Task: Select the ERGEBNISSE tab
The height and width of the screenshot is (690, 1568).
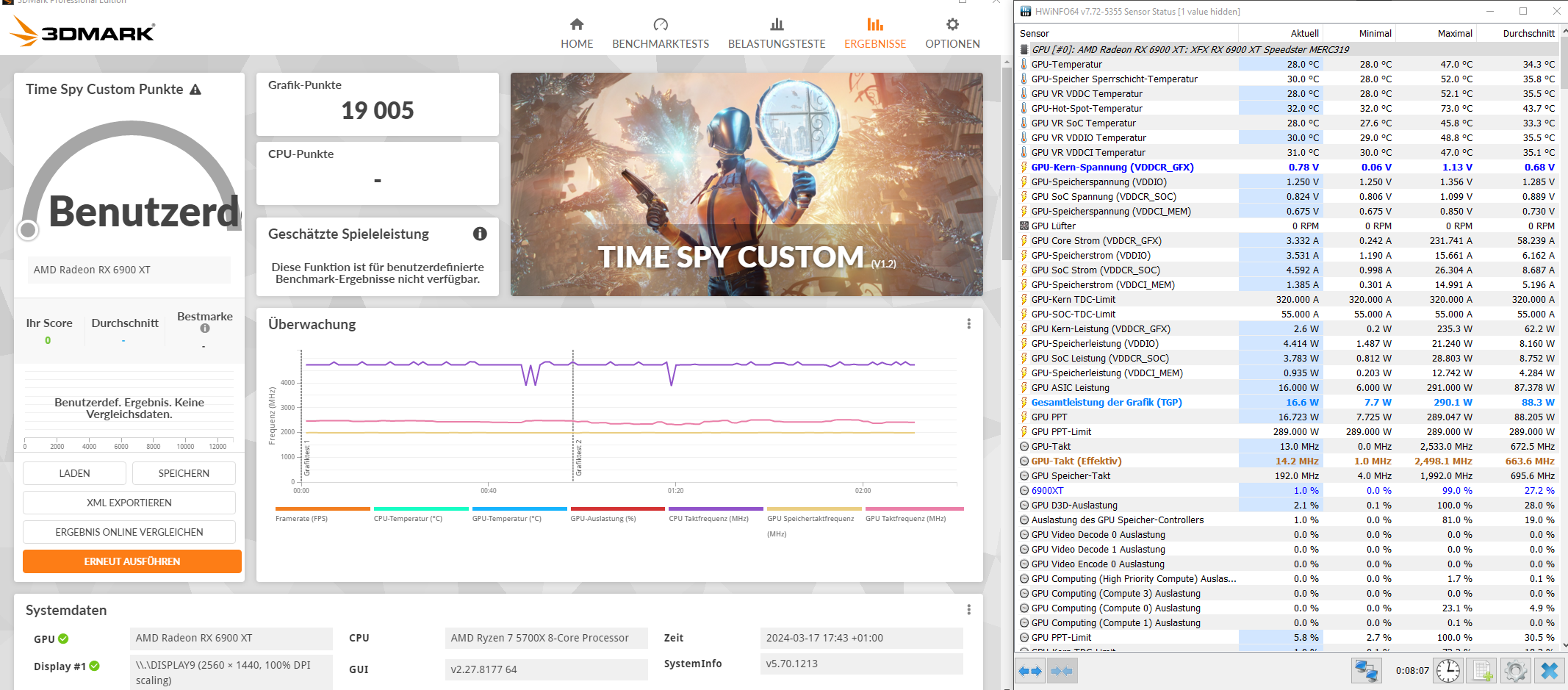Action: [875, 34]
